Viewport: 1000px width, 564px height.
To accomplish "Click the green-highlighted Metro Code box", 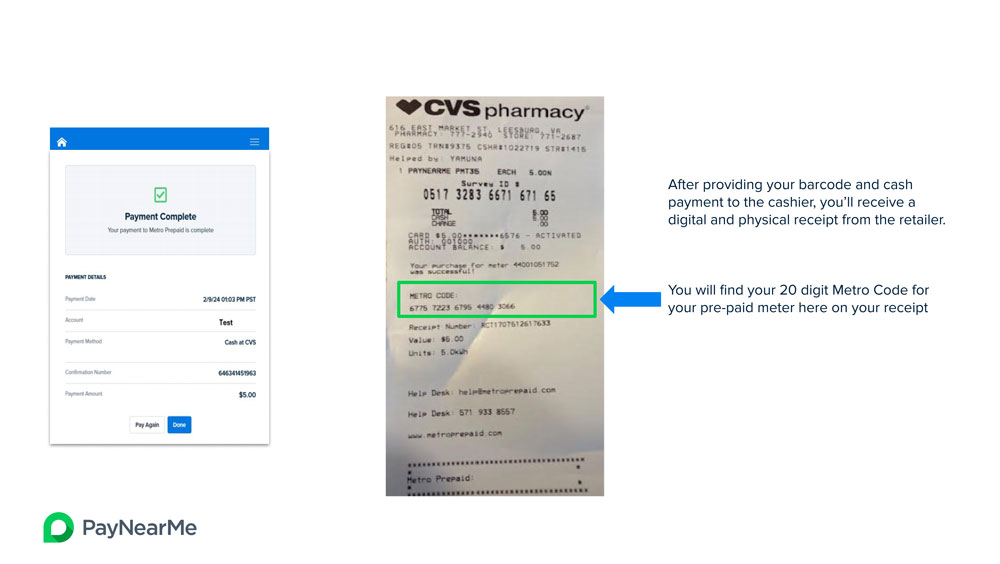I will click(497, 299).
